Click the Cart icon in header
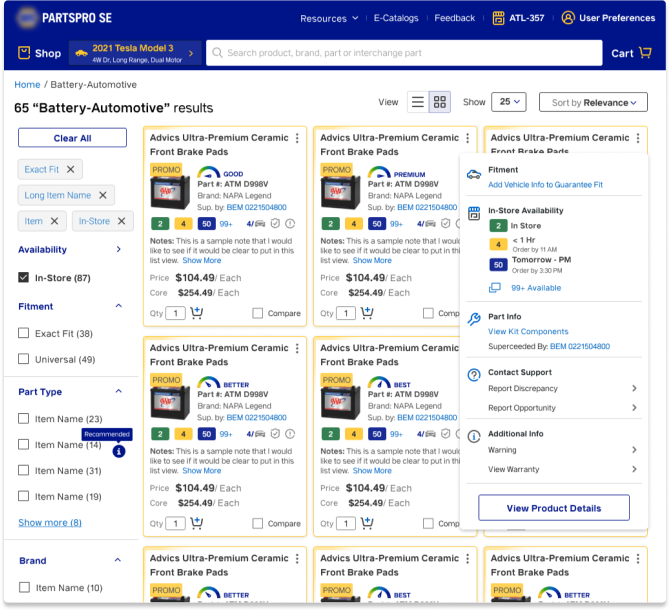 (645, 53)
